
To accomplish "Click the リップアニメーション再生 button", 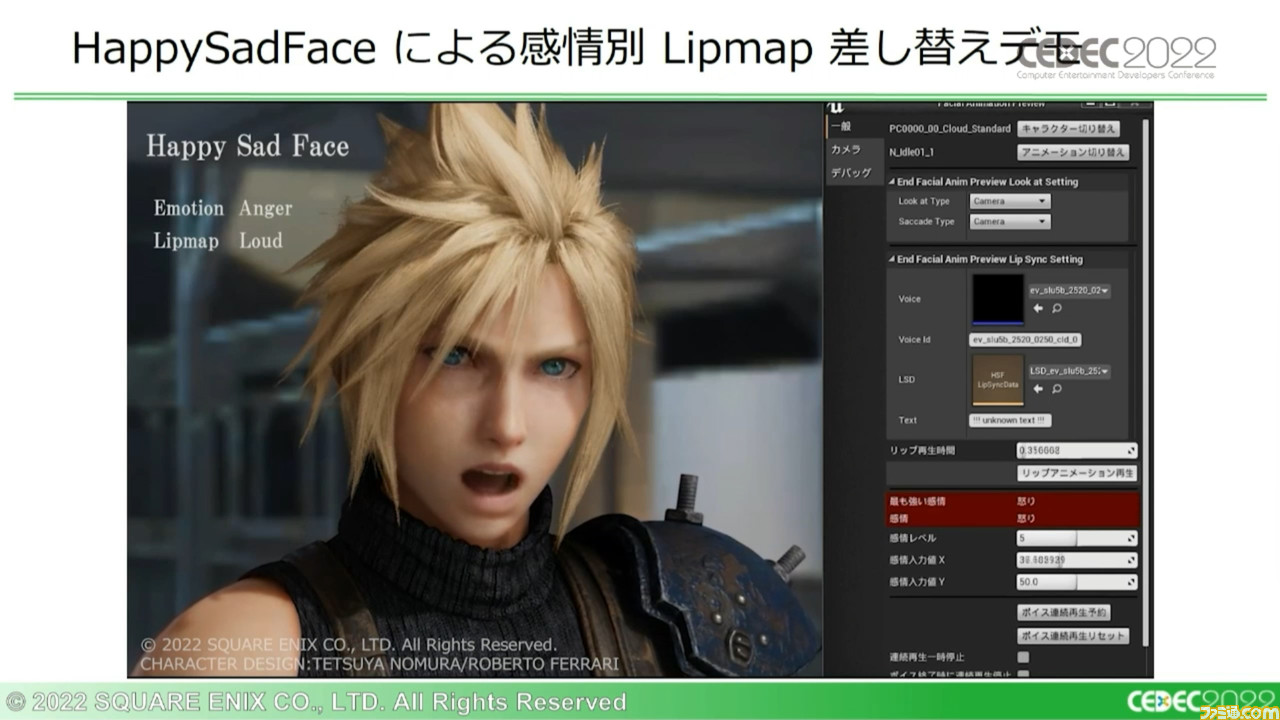I will 1077,473.
